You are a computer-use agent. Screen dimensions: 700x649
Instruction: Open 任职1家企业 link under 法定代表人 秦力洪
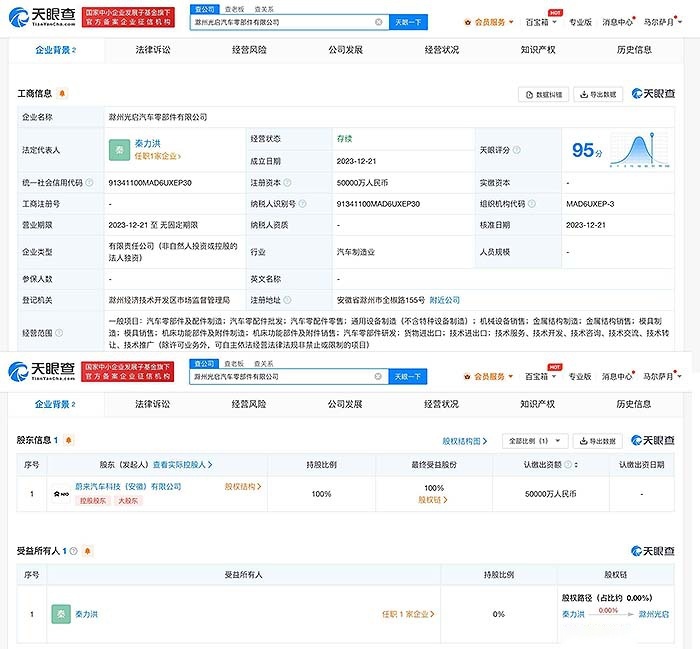[158, 156]
